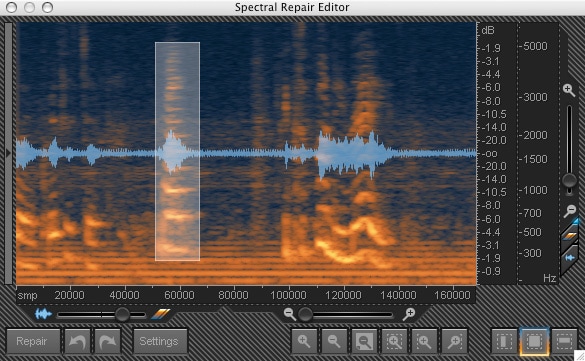Zoom to selection with dashed box magnifier
This screenshot has width=585, height=361.
(394, 341)
